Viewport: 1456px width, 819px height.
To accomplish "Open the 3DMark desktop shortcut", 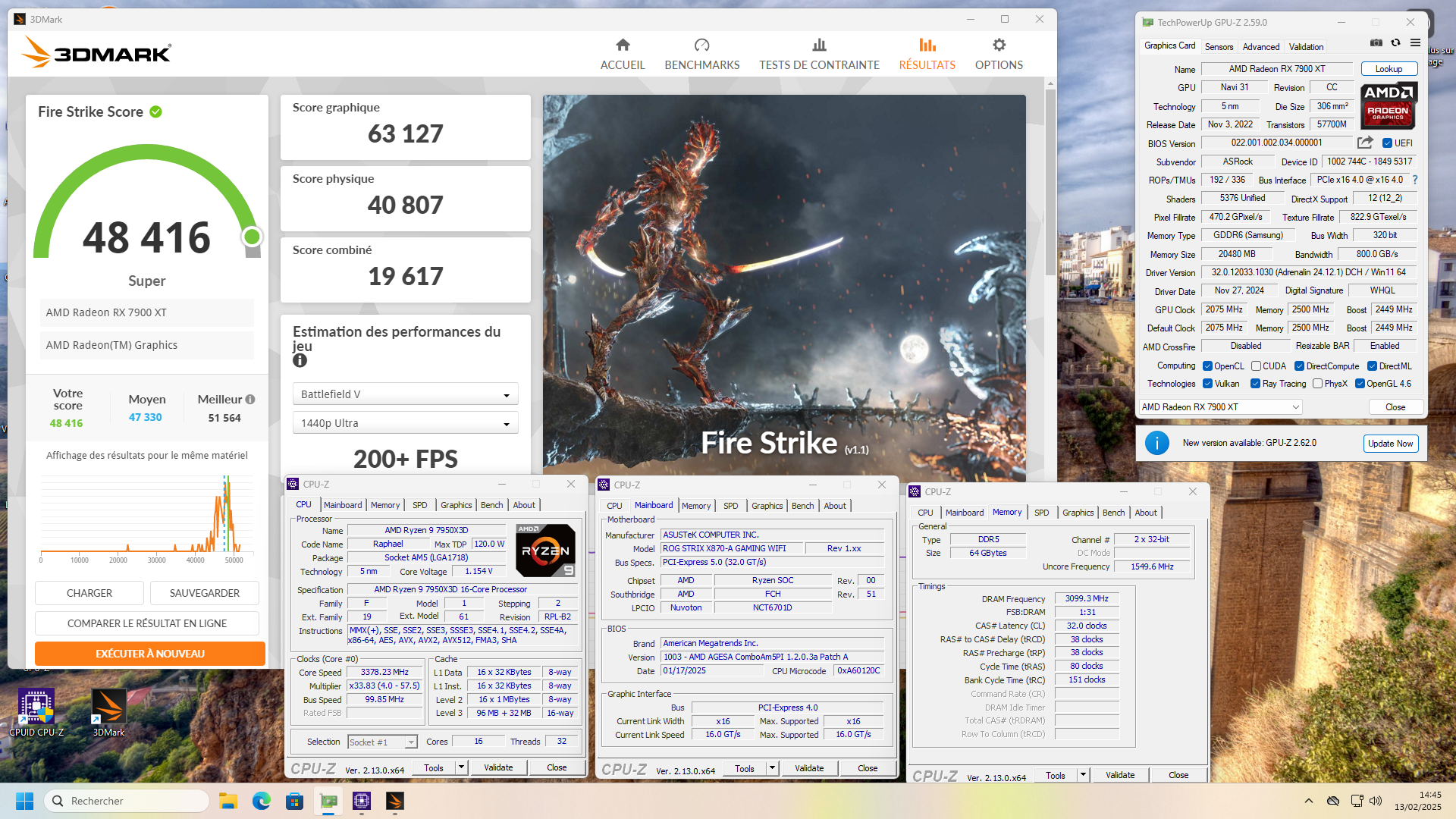I will pyautogui.click(x=108, y=713).
